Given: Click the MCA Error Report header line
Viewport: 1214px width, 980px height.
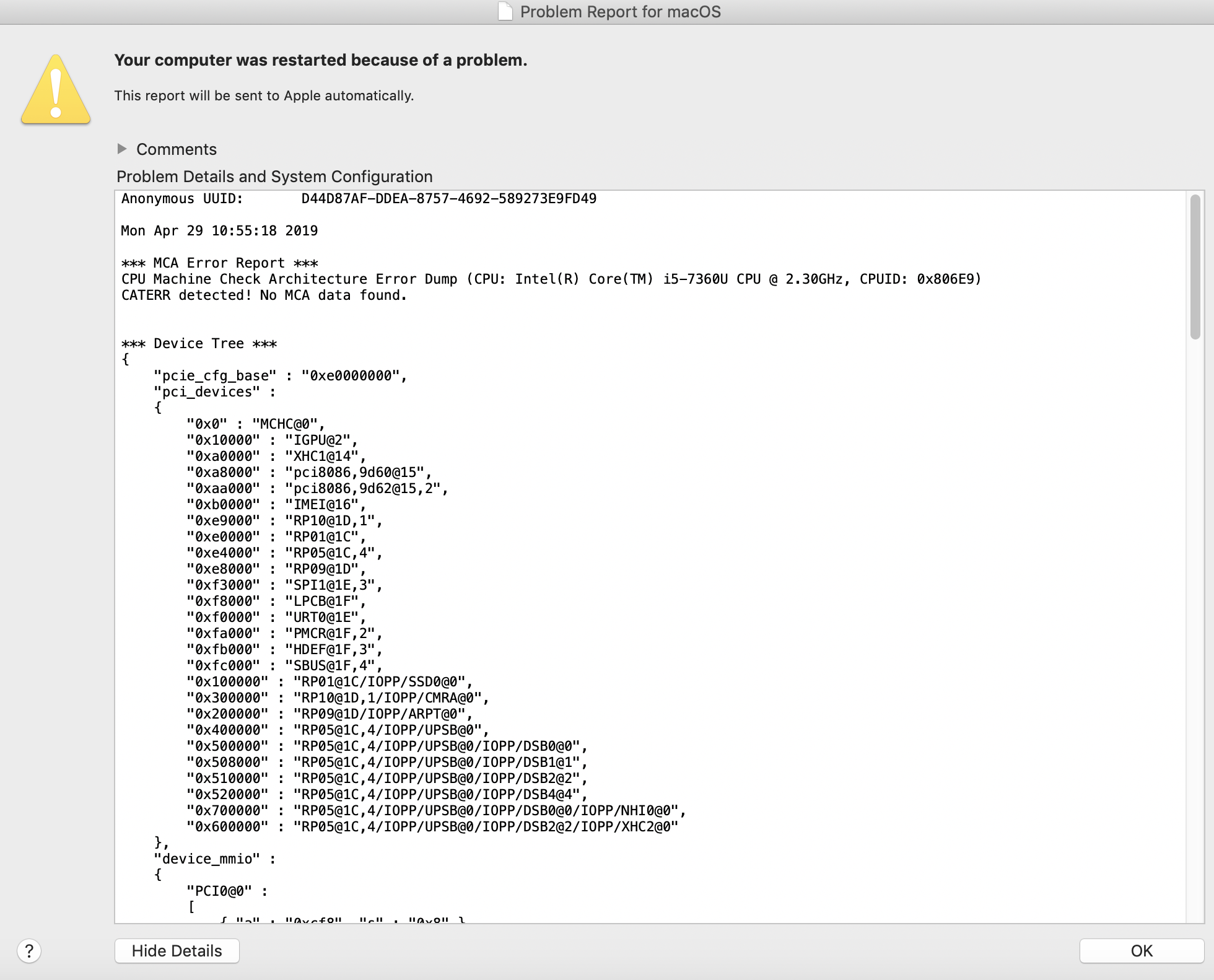Looking at the screenshot, I should 219,263.
